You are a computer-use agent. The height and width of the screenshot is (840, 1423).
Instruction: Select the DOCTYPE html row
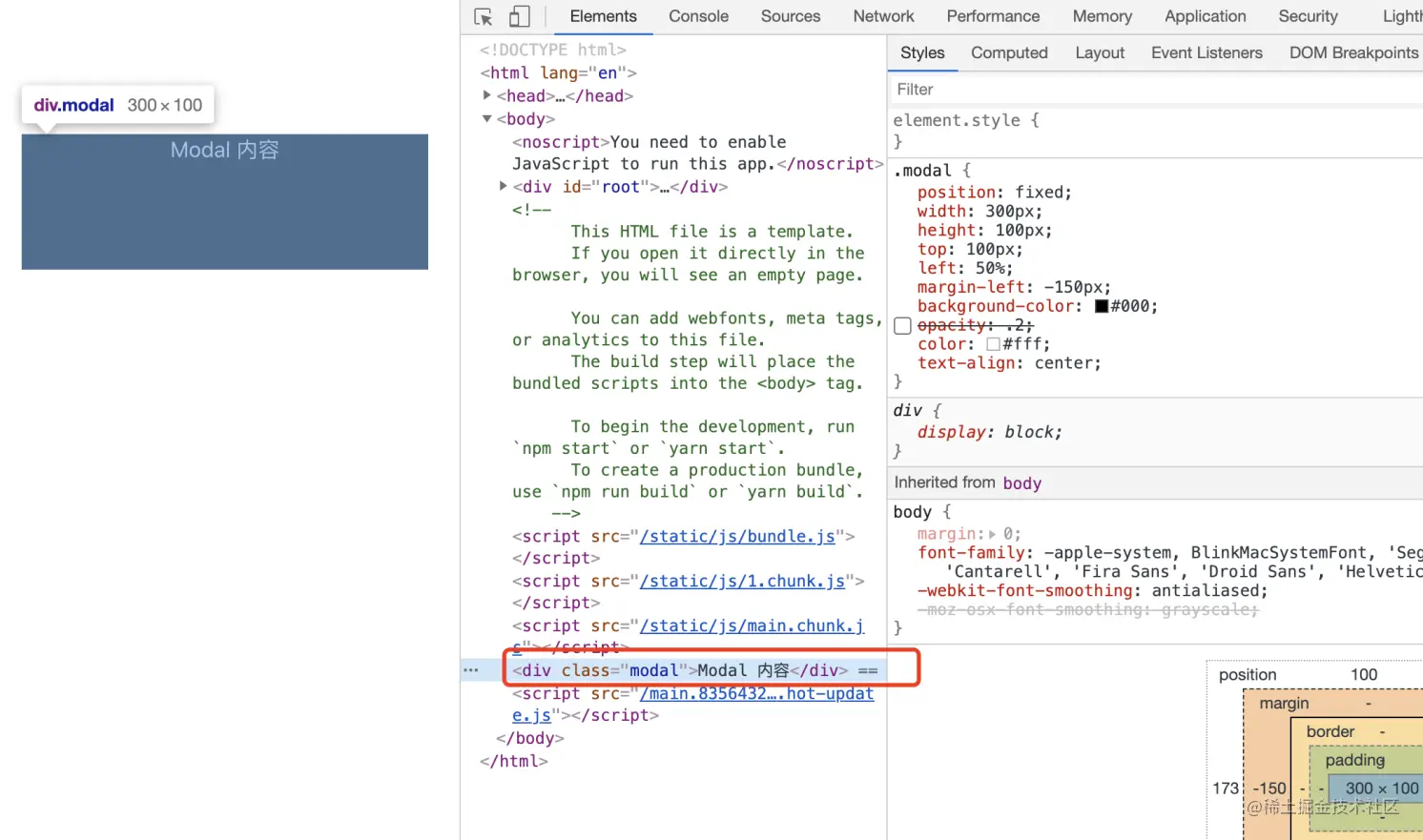tap(553, 50)
